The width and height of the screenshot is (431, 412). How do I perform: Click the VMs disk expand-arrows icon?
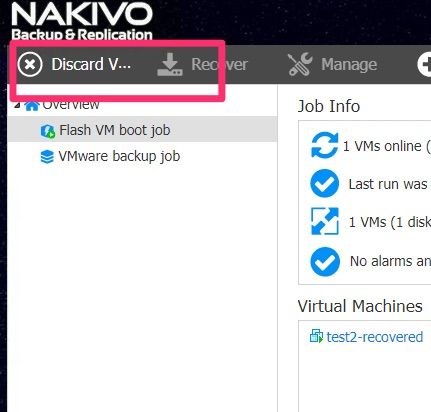click(324, 221)
